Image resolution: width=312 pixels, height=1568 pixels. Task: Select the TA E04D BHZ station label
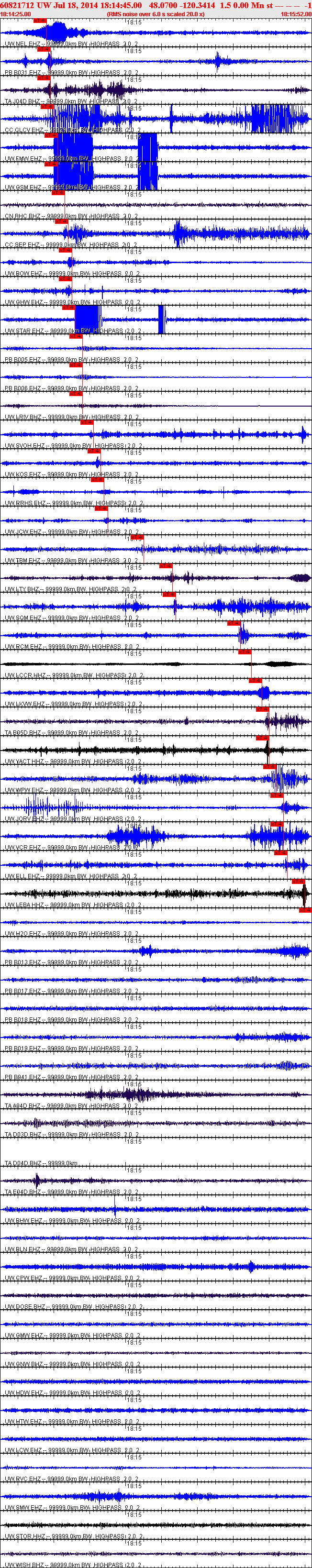tap(71, 1192)
